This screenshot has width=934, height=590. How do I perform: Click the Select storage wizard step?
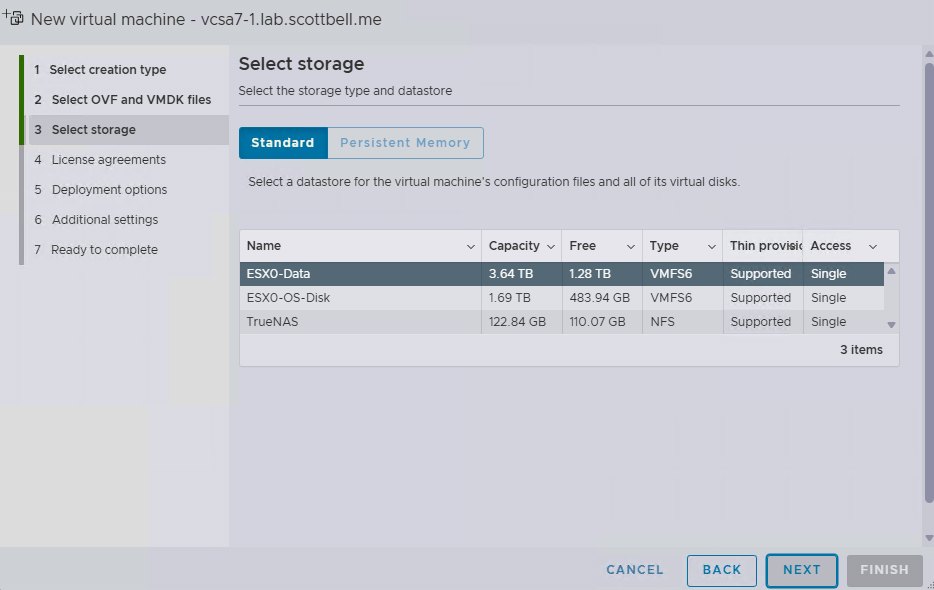click(94, 130)
